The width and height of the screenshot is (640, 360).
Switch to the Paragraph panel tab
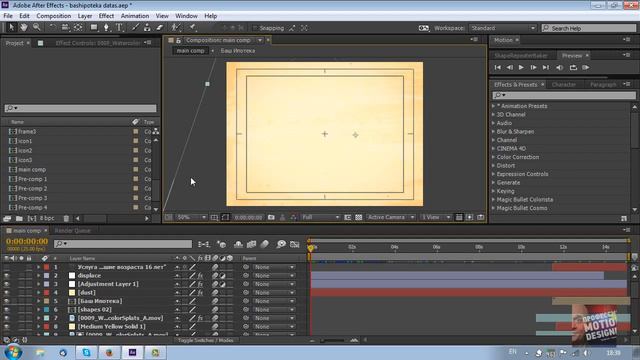(603, 84)
